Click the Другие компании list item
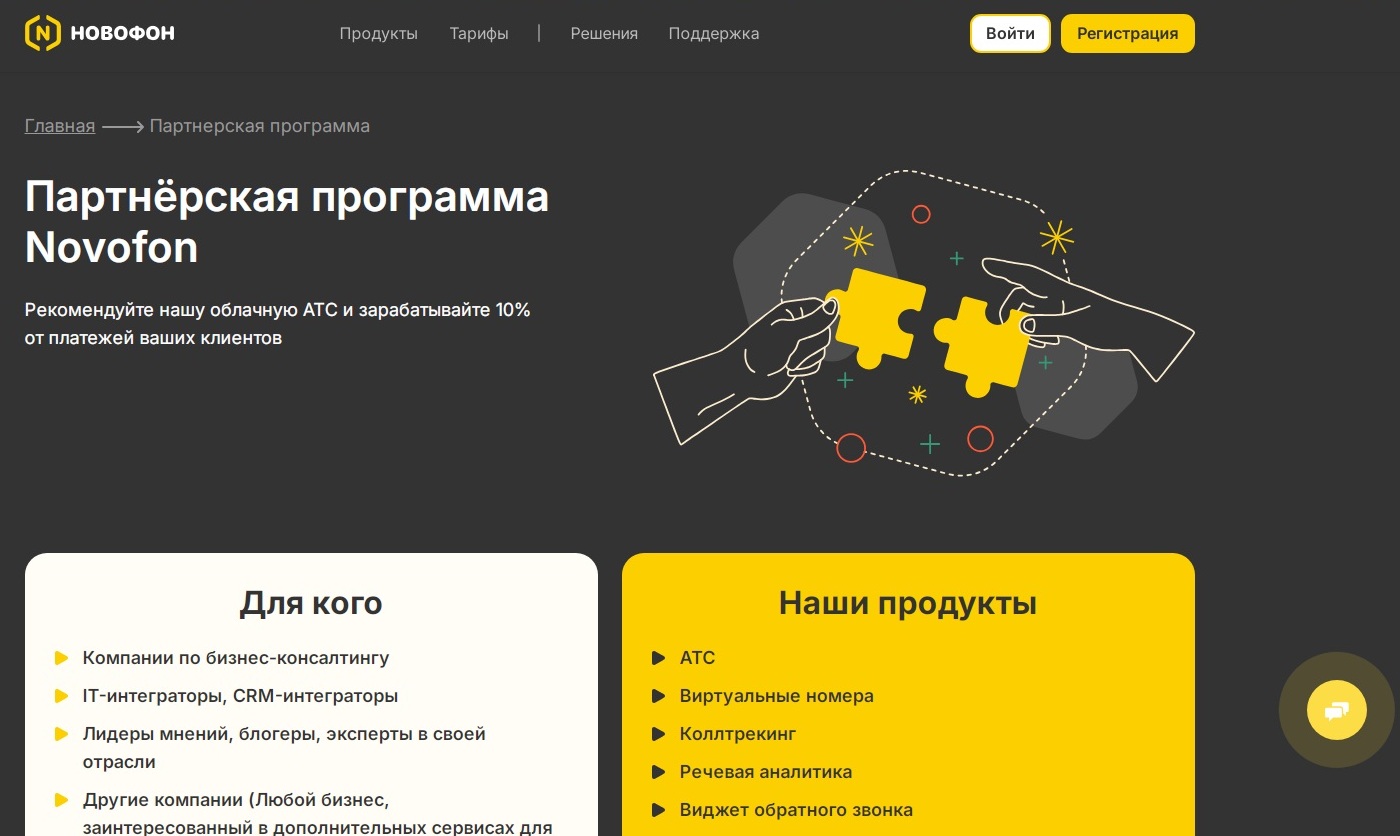Screen dimensions: 1400x836 tap(318, 813)
